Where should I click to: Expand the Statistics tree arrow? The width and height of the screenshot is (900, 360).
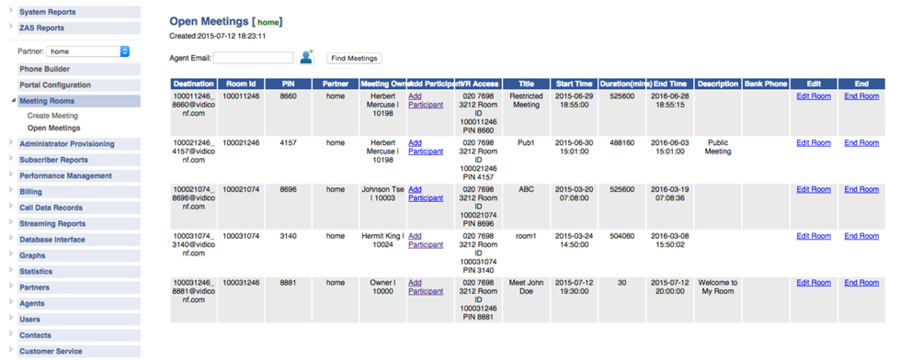pos(11,270)
